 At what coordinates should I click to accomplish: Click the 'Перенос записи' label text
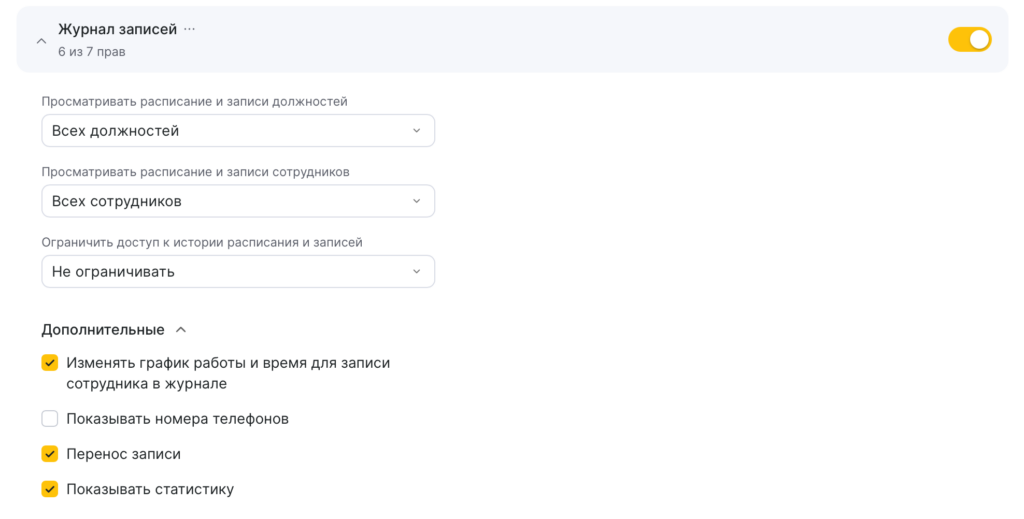tap(123, 454)
